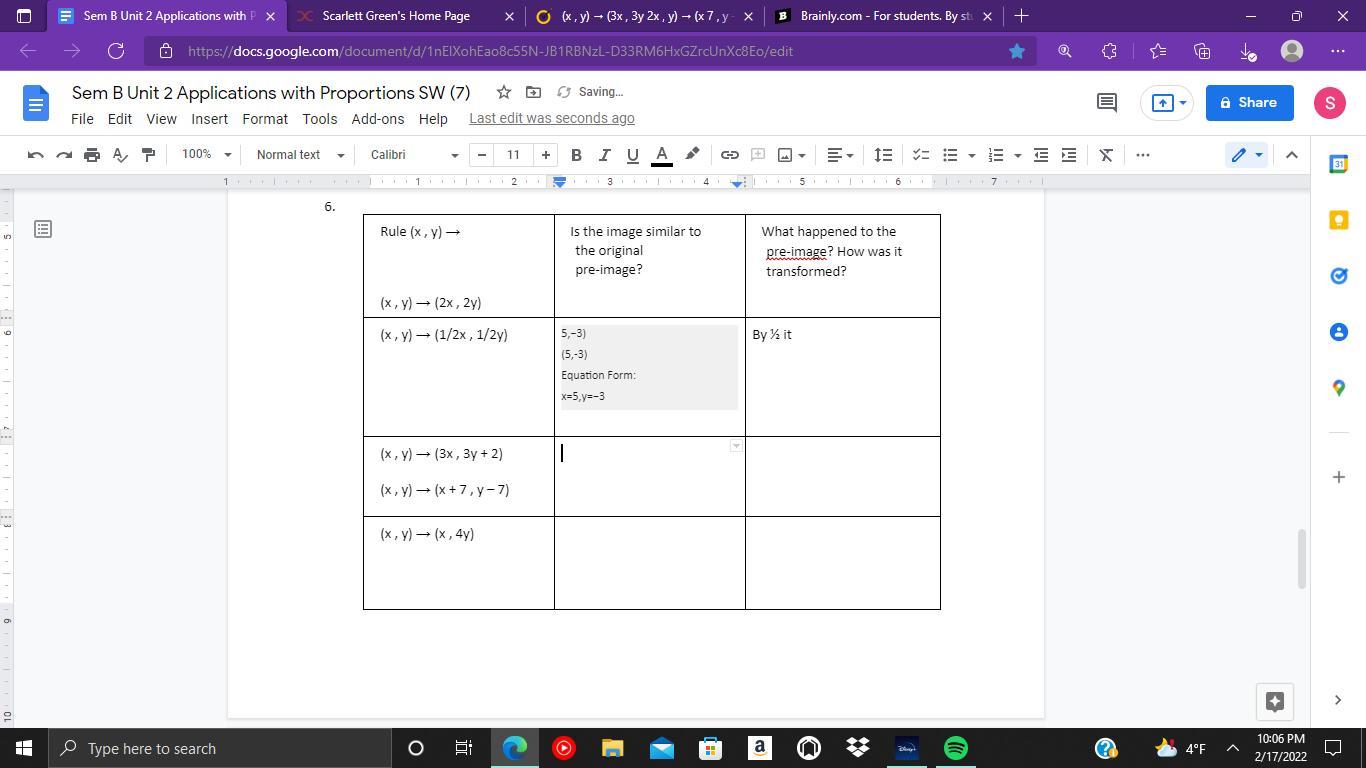Open Google Calendar in the side panel
Image resolution: width=1366 pixels, height=768 pixels.
(1339, 164)
